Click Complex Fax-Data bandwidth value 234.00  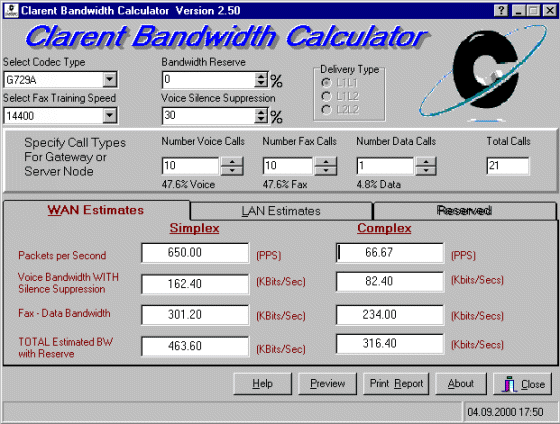tap(390, 315)
